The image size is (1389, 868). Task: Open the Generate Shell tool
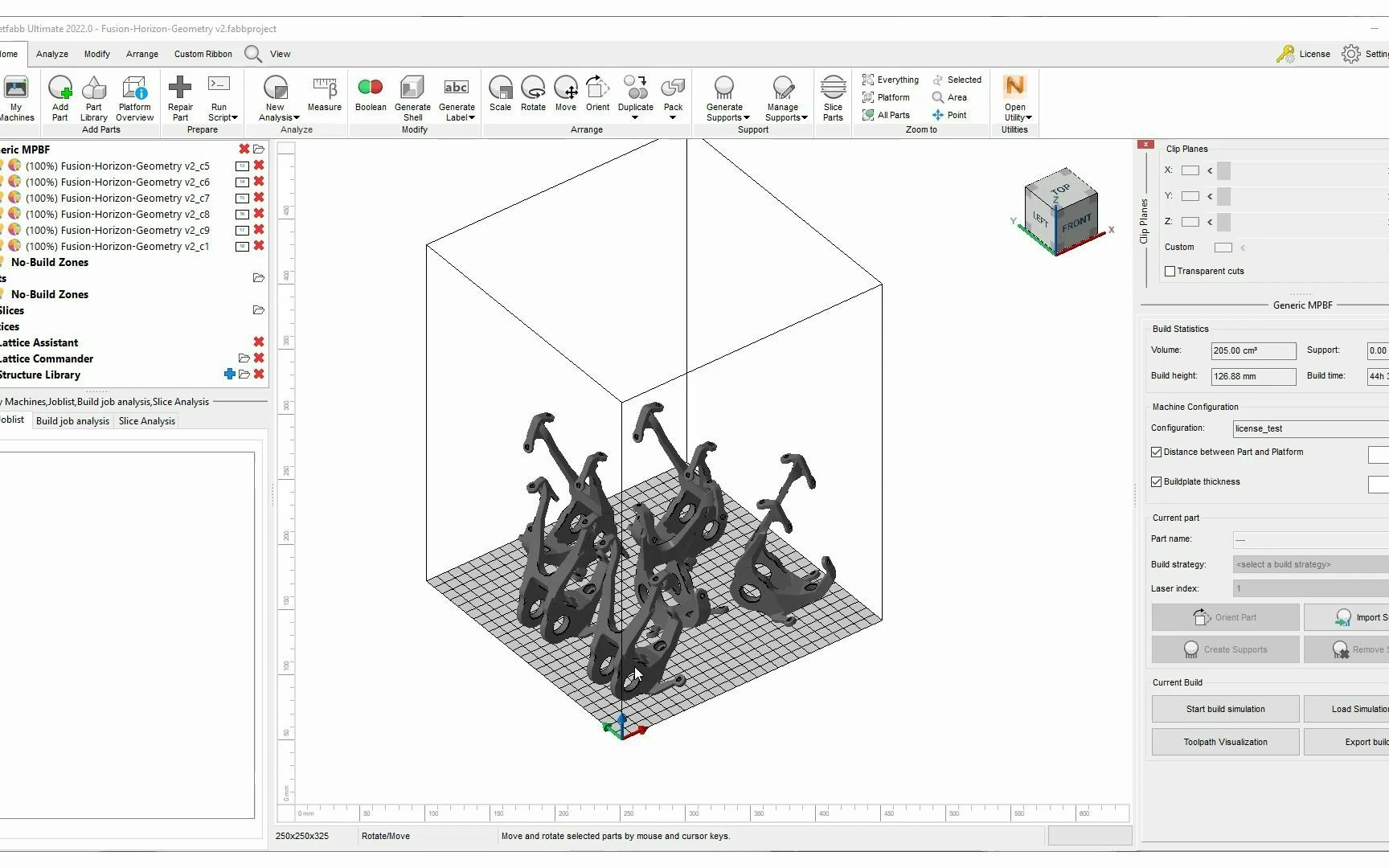point(412,98)
